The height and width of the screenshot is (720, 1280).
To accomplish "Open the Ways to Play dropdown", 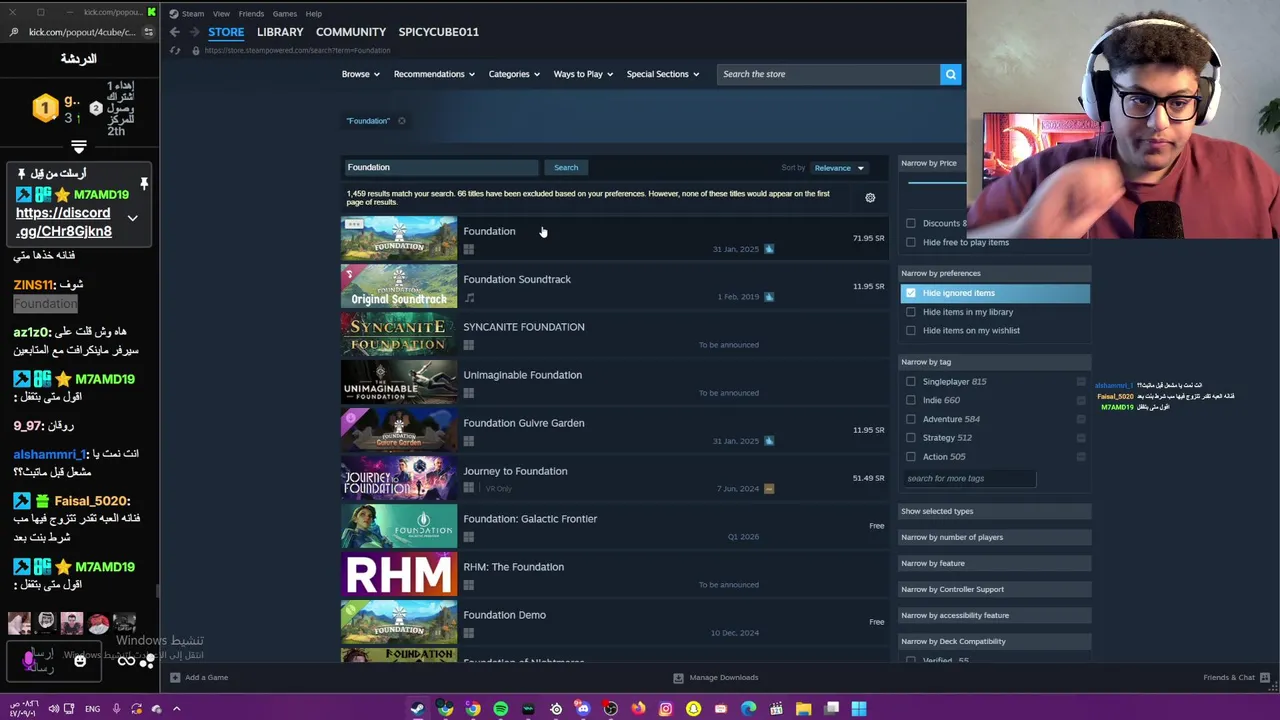I will pos(583,74).
